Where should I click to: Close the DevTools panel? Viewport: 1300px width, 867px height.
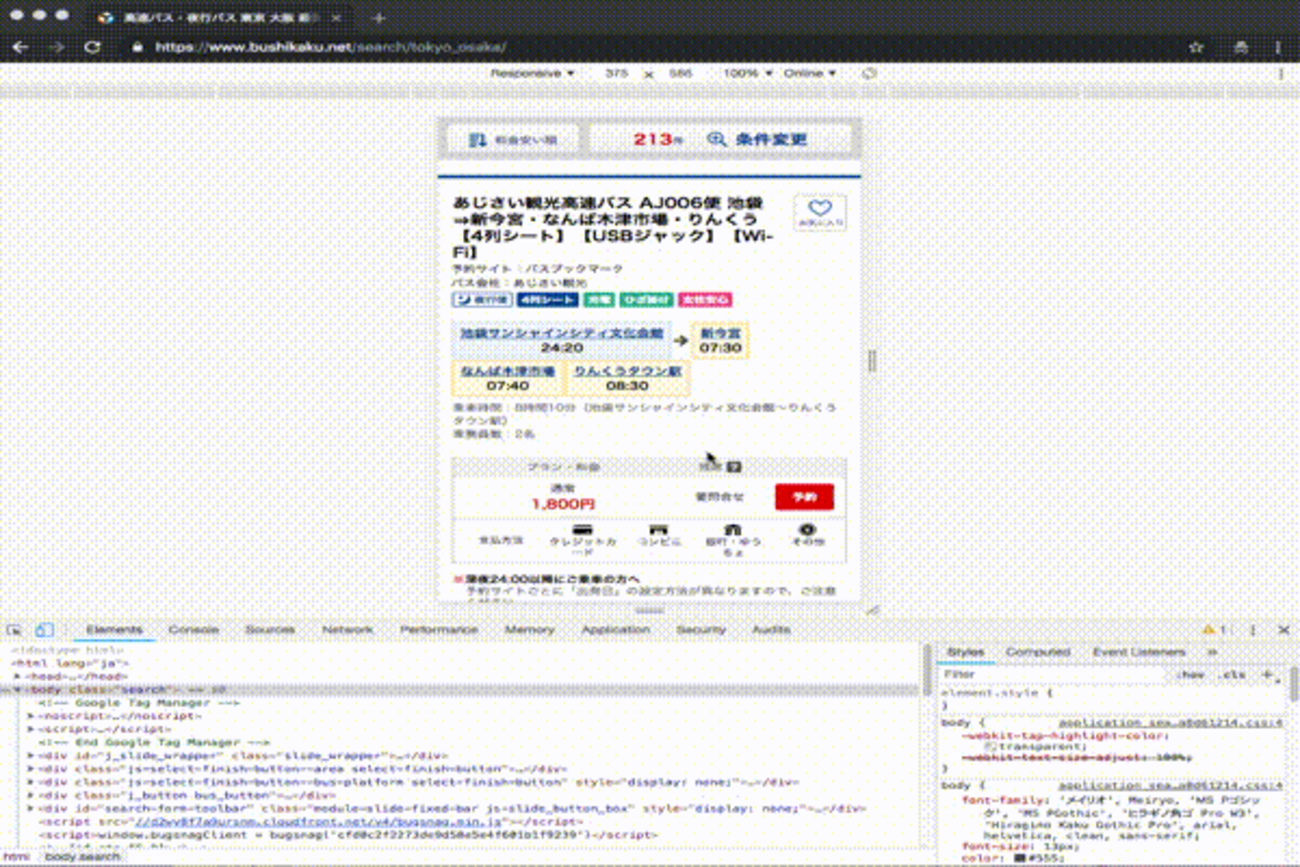(x=1284, y=630)
